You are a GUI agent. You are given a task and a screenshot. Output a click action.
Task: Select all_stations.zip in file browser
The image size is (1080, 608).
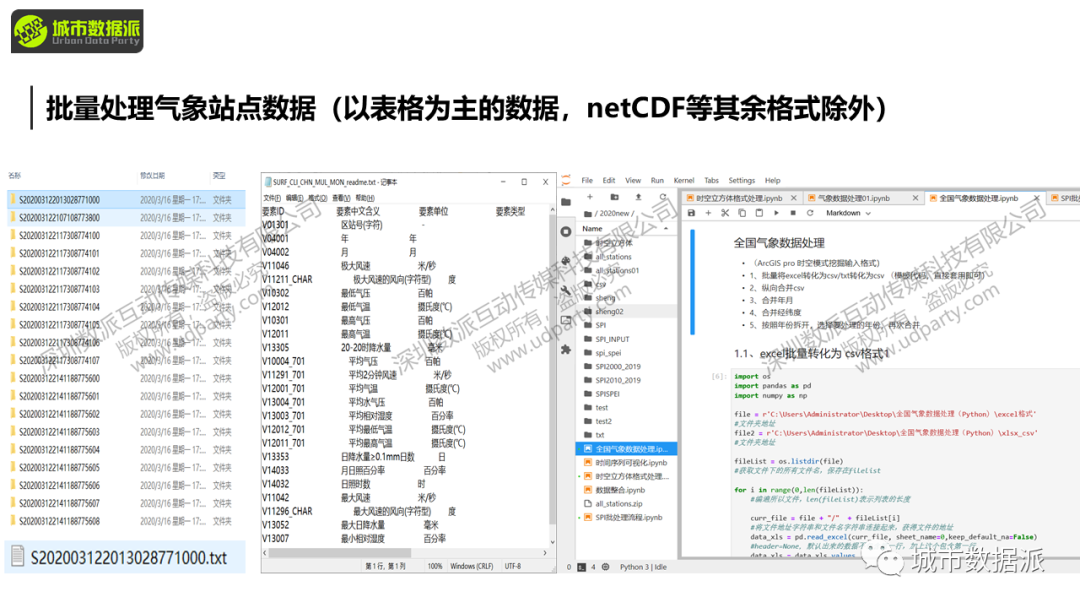[625, 503]
